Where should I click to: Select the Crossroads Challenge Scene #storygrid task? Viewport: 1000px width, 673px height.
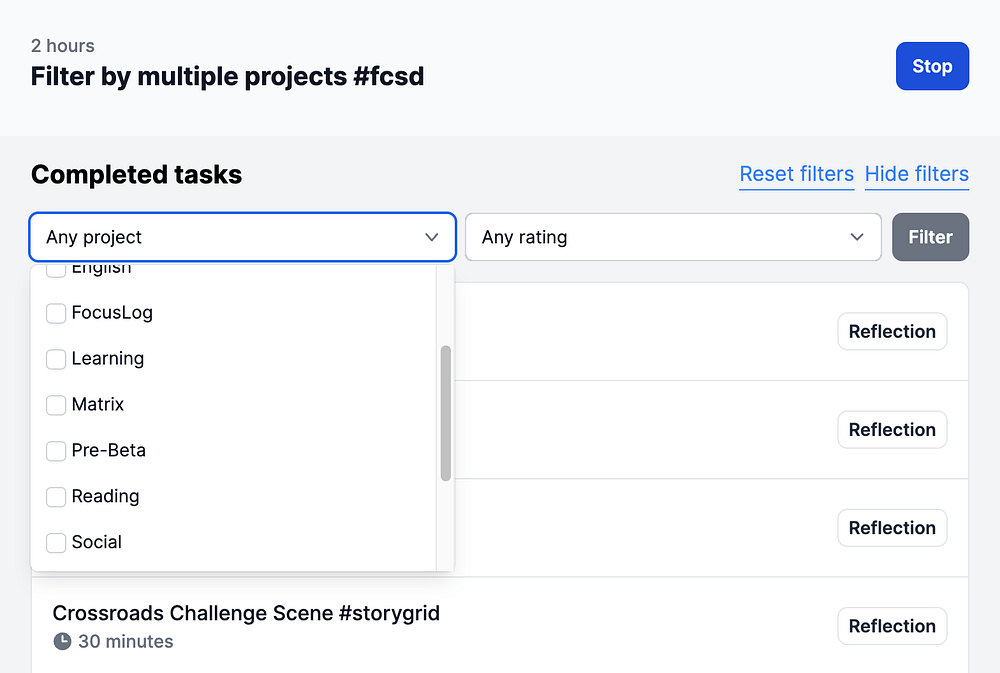pyautogui.click(x=246, y=613)
